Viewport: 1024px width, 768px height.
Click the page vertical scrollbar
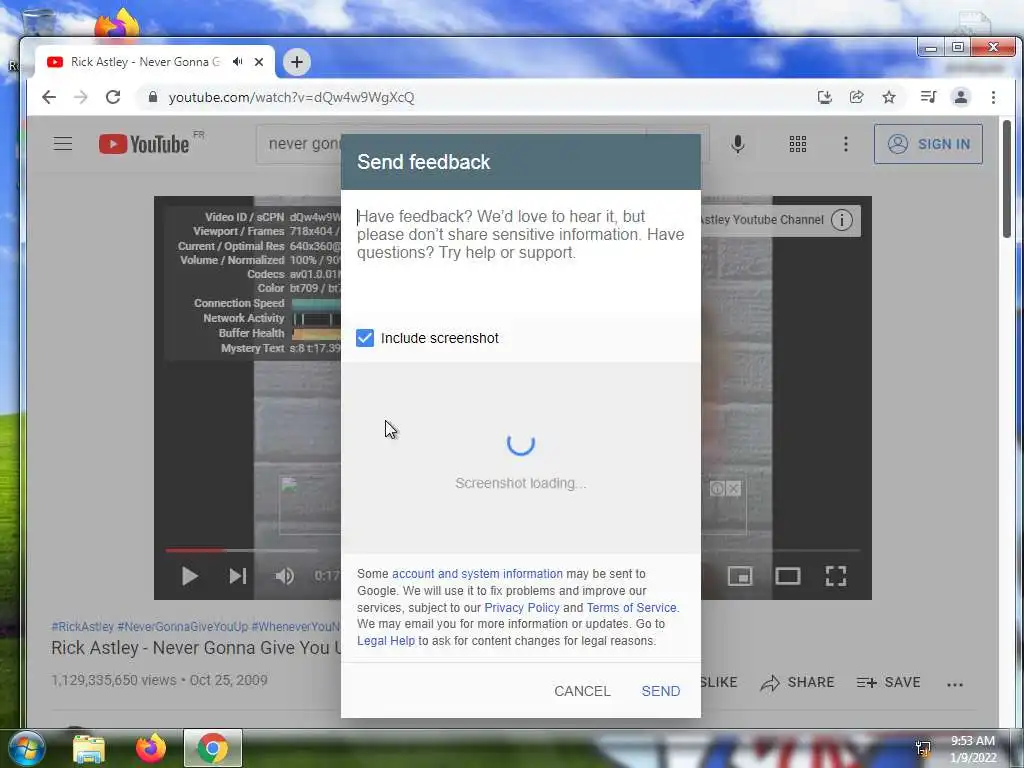[x=1006, y=180]
